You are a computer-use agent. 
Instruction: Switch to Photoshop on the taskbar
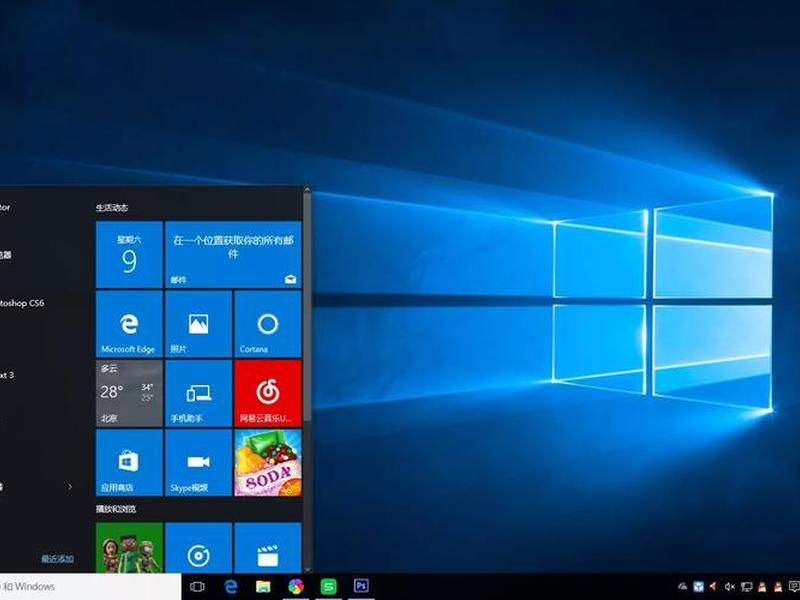[x=361, y=586]
